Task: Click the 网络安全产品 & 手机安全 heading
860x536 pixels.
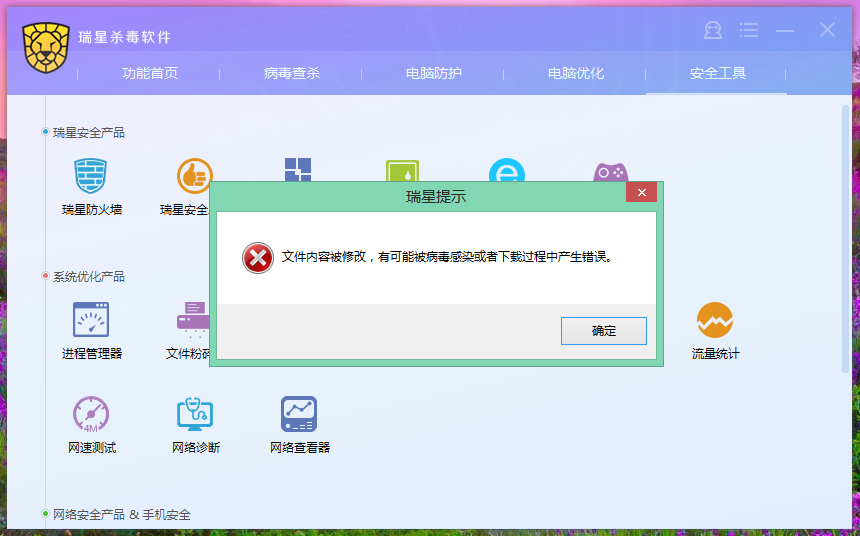Action: pyautogui.click(x=122, y=515)
